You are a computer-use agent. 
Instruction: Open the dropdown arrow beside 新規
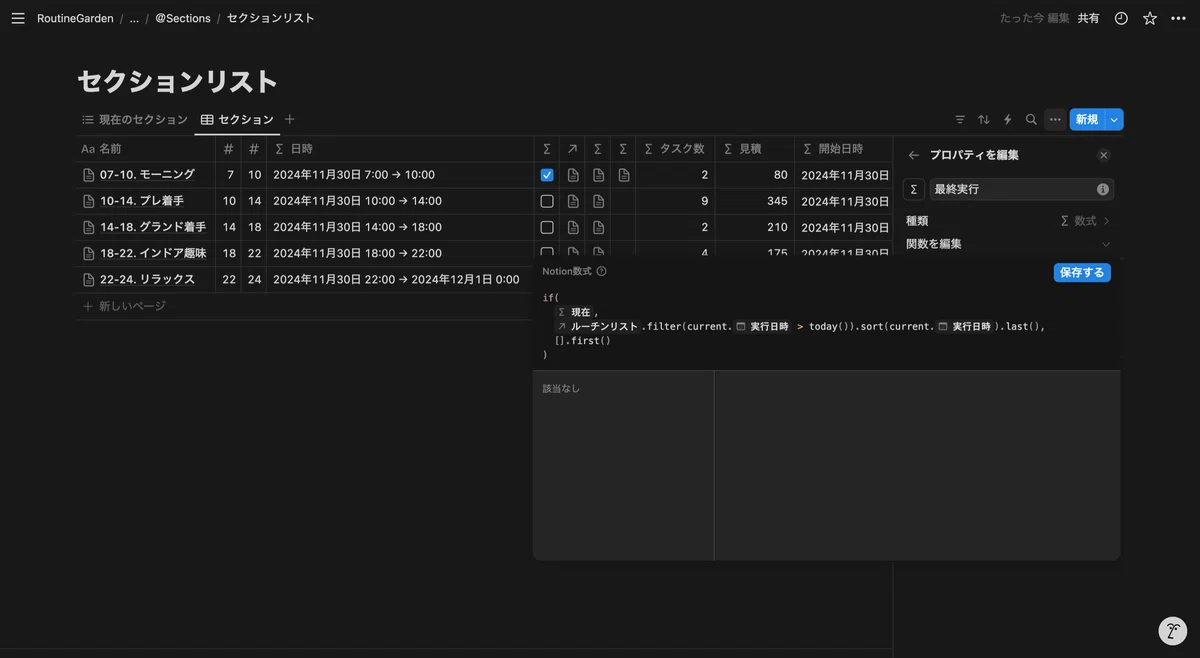[x=1114, y=119]
